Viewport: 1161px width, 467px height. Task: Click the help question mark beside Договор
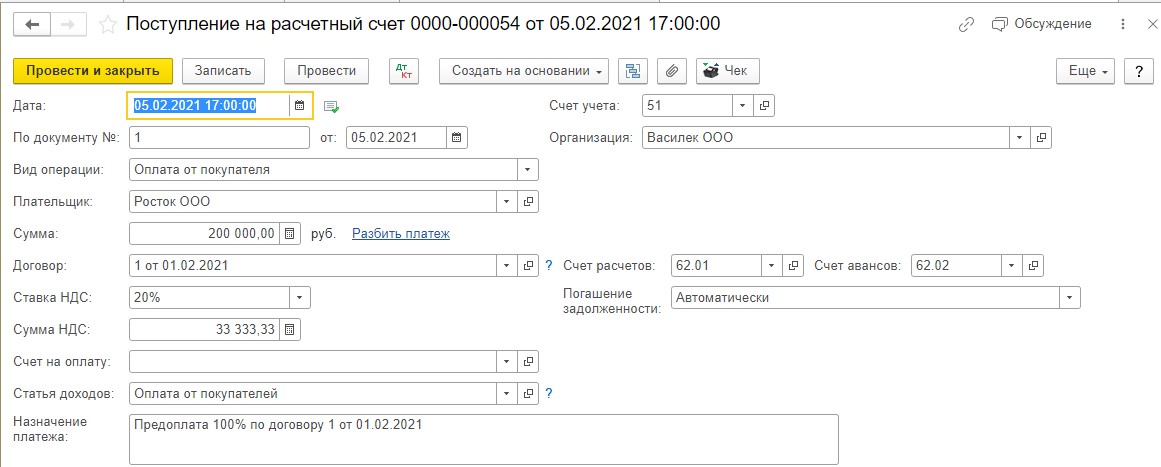(549, 265)
